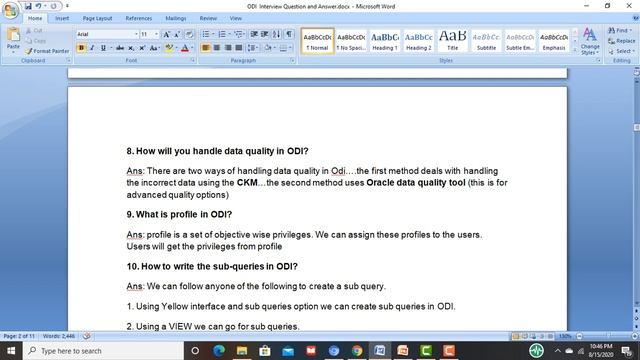Toggle subscript formatting
The width and height of the screenshot is (640, 360).
point(131,48)
